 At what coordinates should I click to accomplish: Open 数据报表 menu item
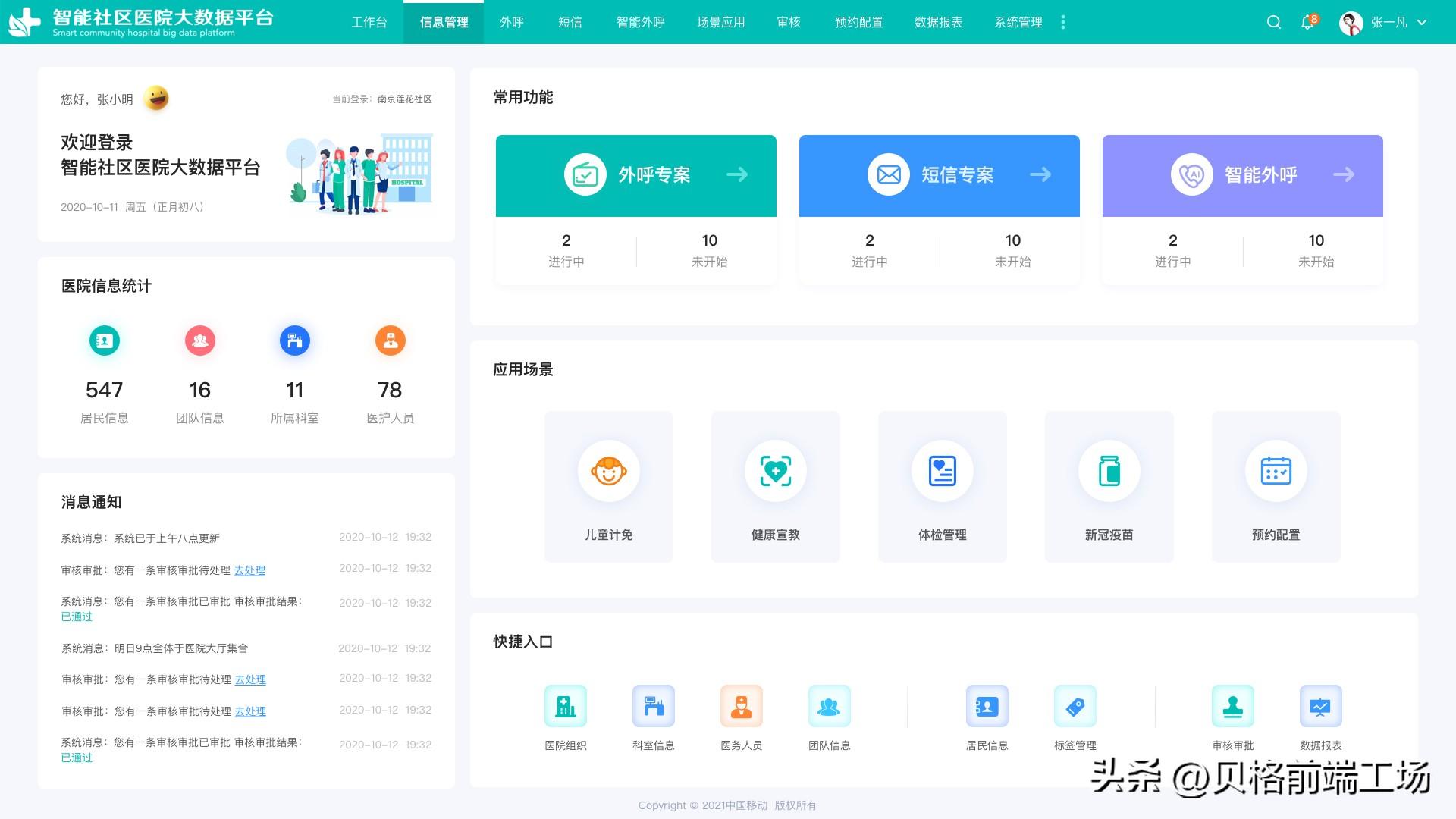click(x=938, y=22)
